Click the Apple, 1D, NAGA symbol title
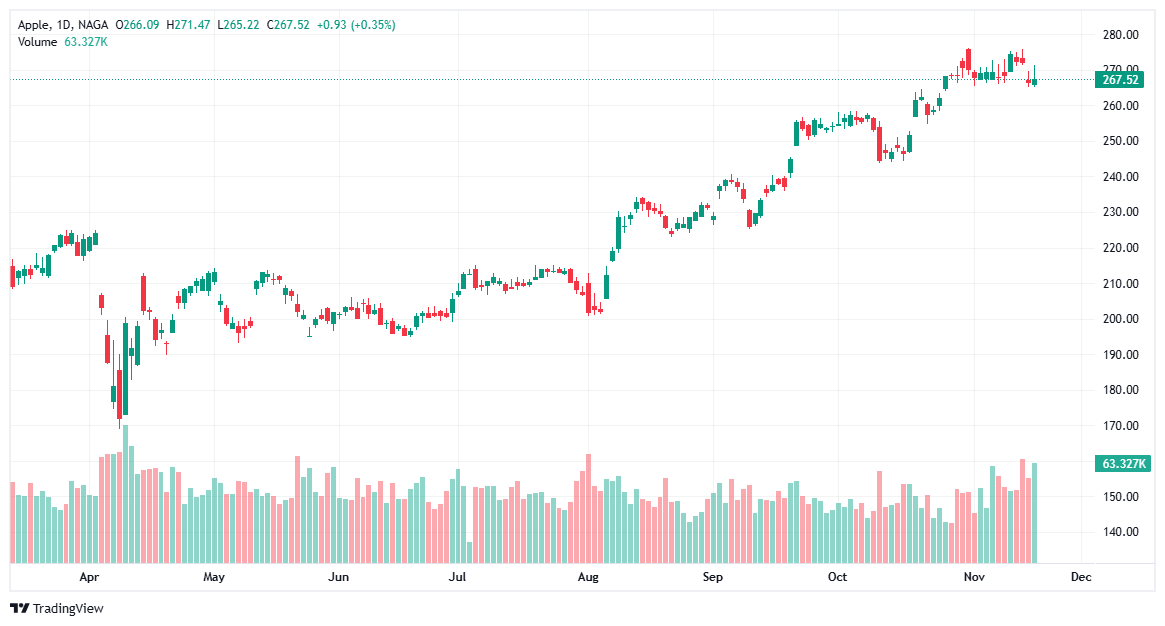The image size is (1165, 626). tap(64, 25)
